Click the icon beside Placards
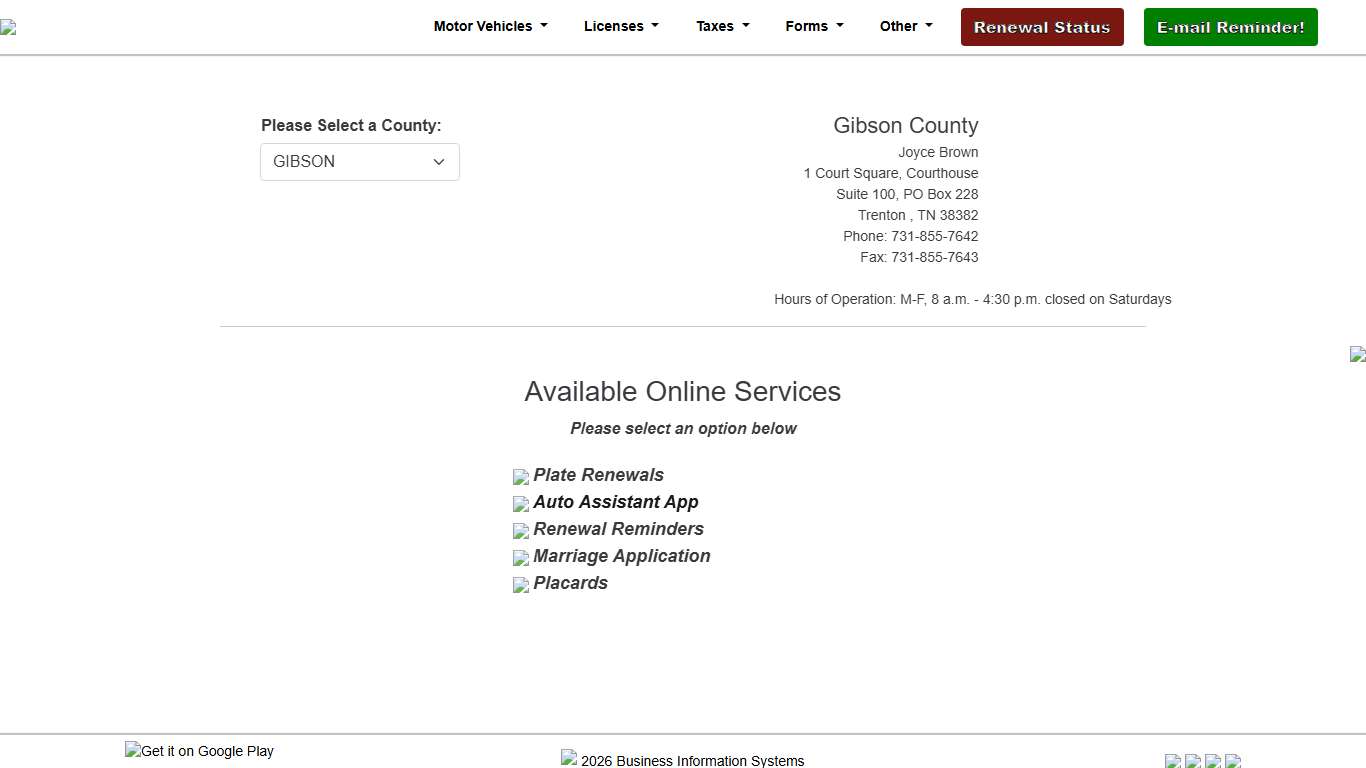Viewport: 1366px width, 768px height. click(520, 585)
